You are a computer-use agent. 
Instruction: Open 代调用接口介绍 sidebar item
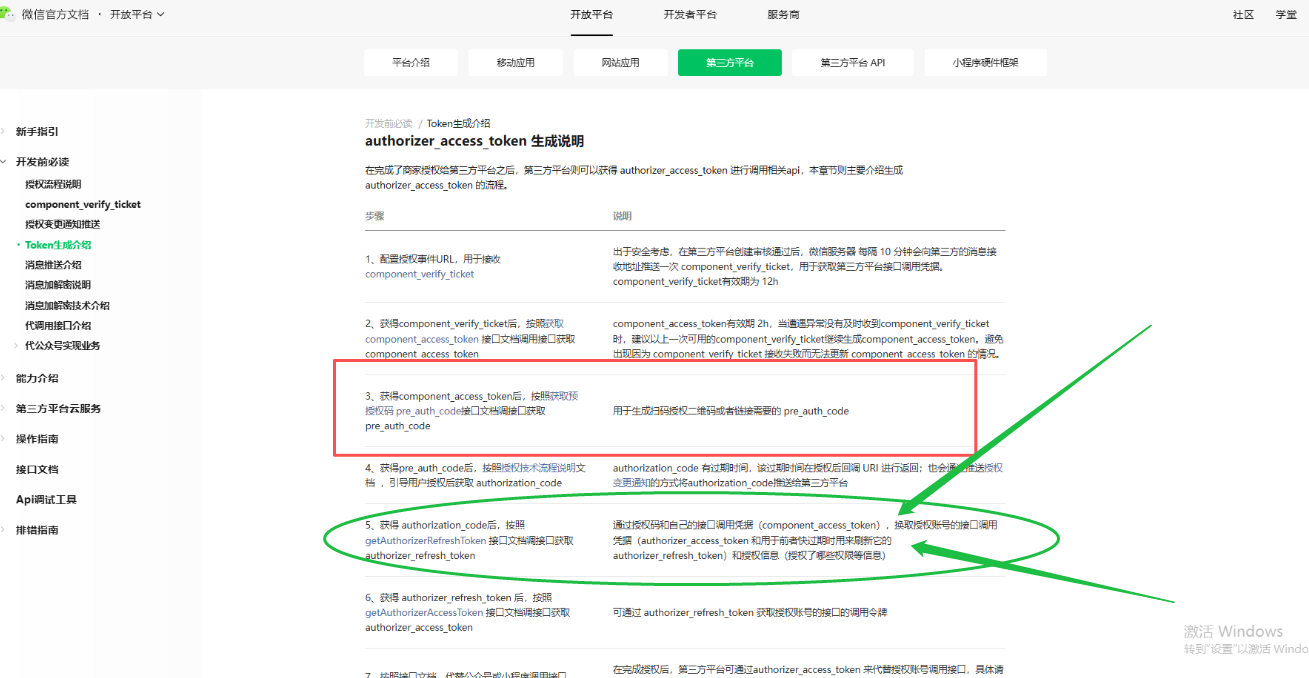[58, 326]
